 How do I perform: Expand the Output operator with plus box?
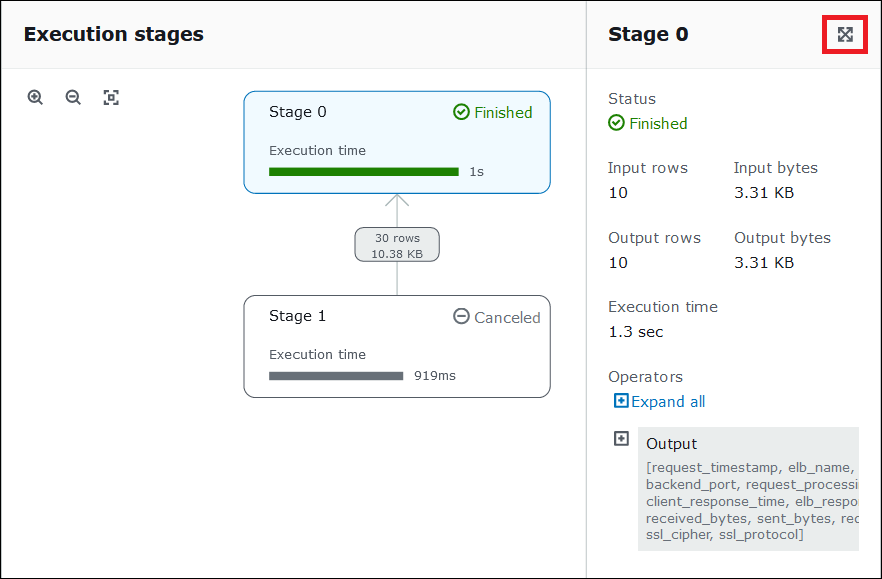[621, 439]
